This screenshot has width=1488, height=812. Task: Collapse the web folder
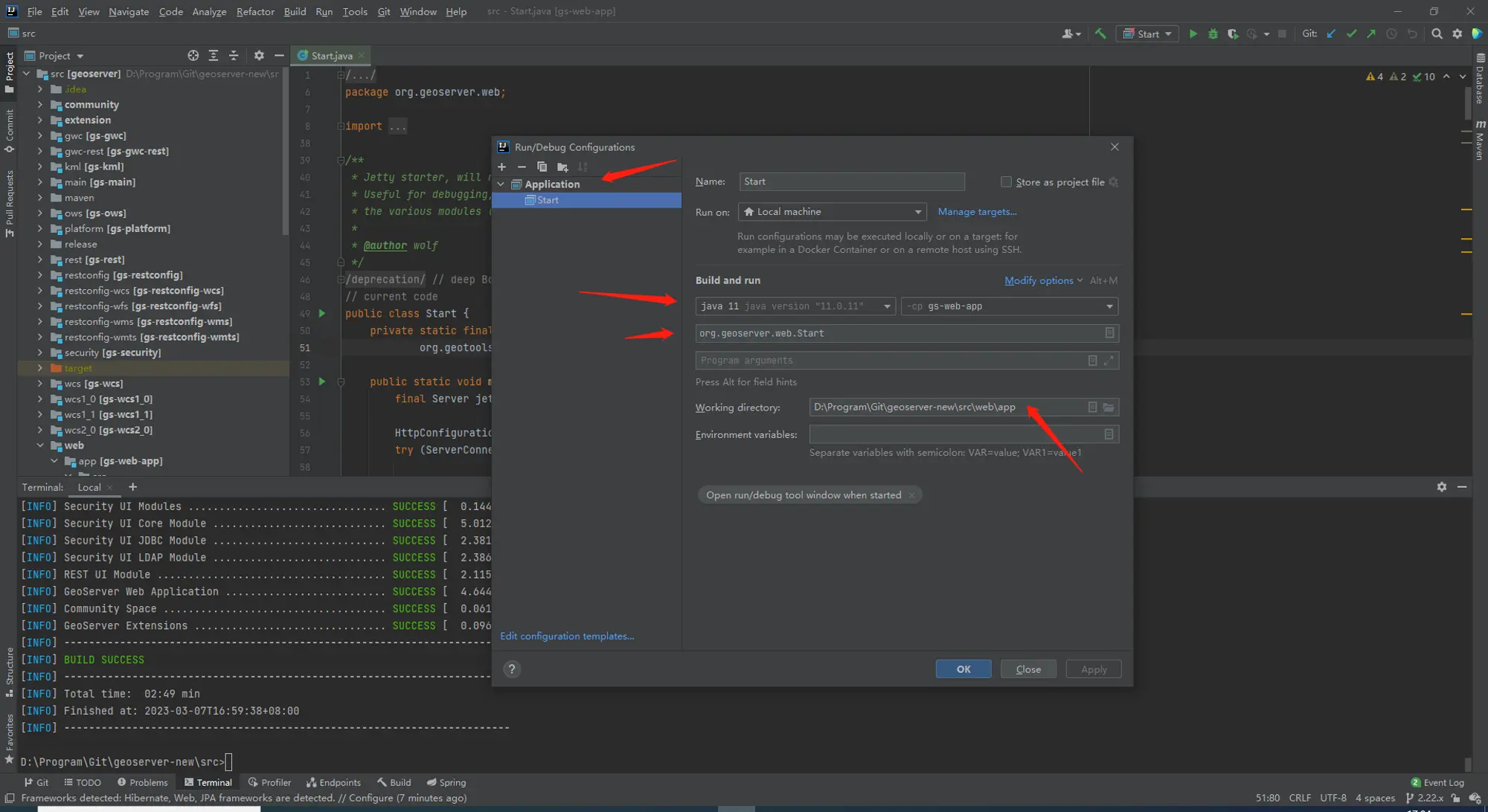(40, 445)
